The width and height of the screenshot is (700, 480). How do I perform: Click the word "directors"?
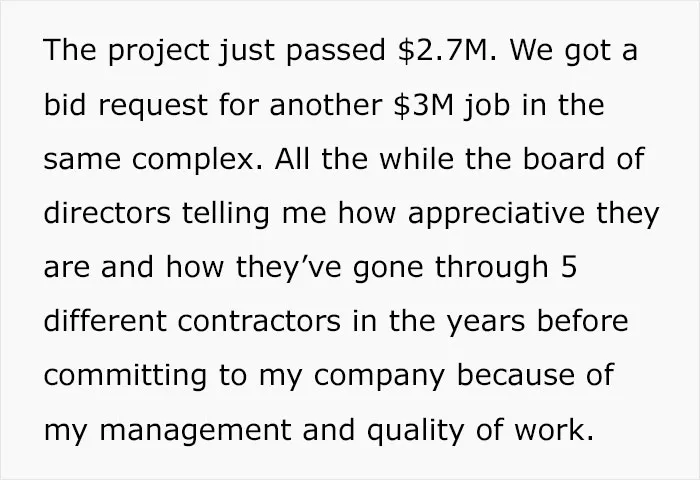click(107, 213)
